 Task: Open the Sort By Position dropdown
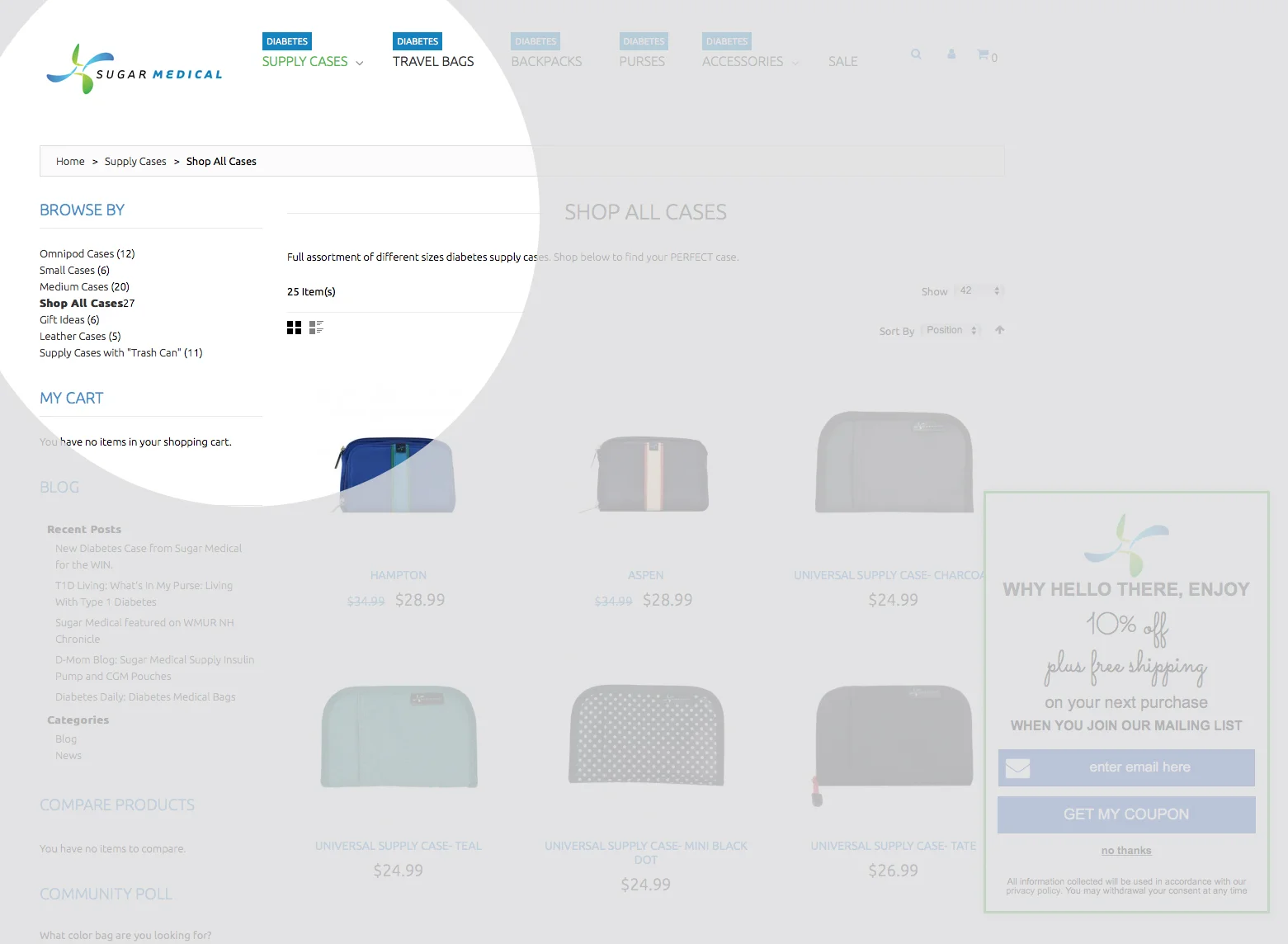(x=951, y=330)
